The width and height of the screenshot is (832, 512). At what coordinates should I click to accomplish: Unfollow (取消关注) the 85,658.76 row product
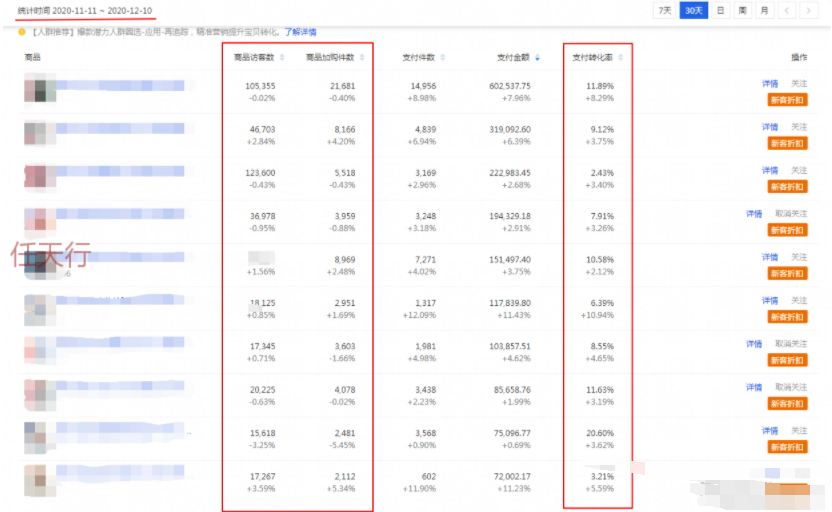(791, 387)
